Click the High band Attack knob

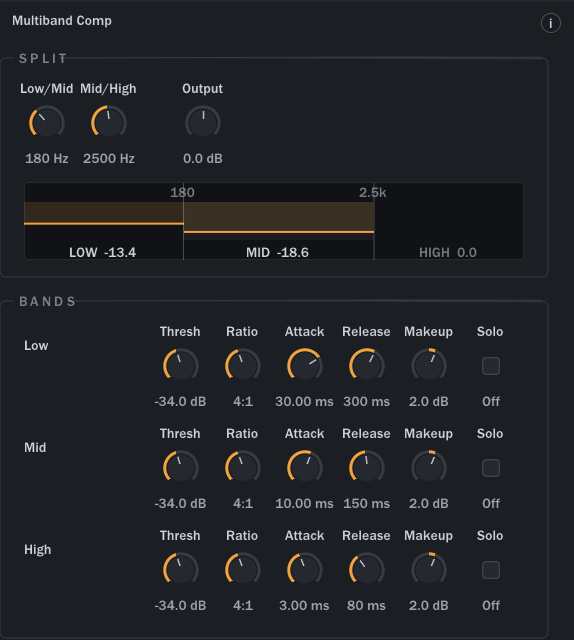[x=305, y=569]
